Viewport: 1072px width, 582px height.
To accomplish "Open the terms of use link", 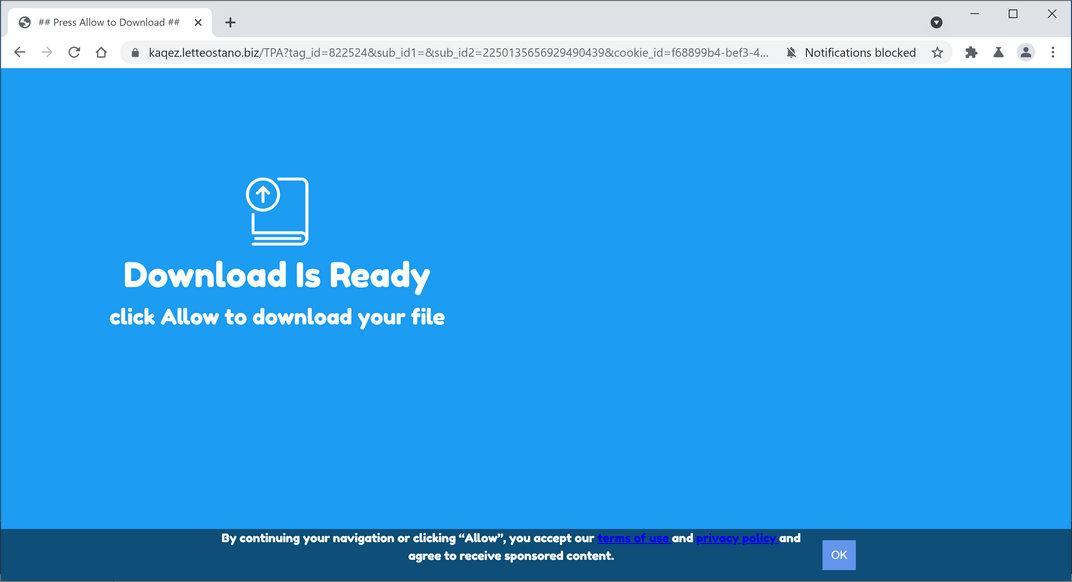I will (633, 537).
